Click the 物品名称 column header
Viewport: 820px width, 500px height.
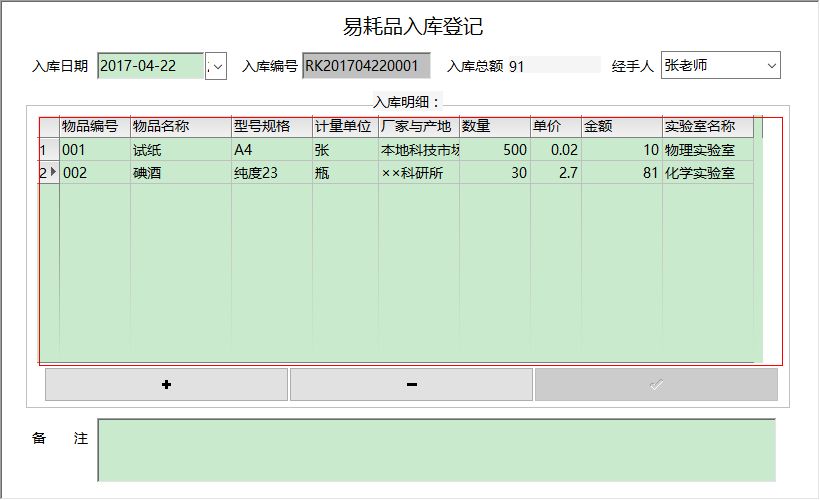(180, 127)
